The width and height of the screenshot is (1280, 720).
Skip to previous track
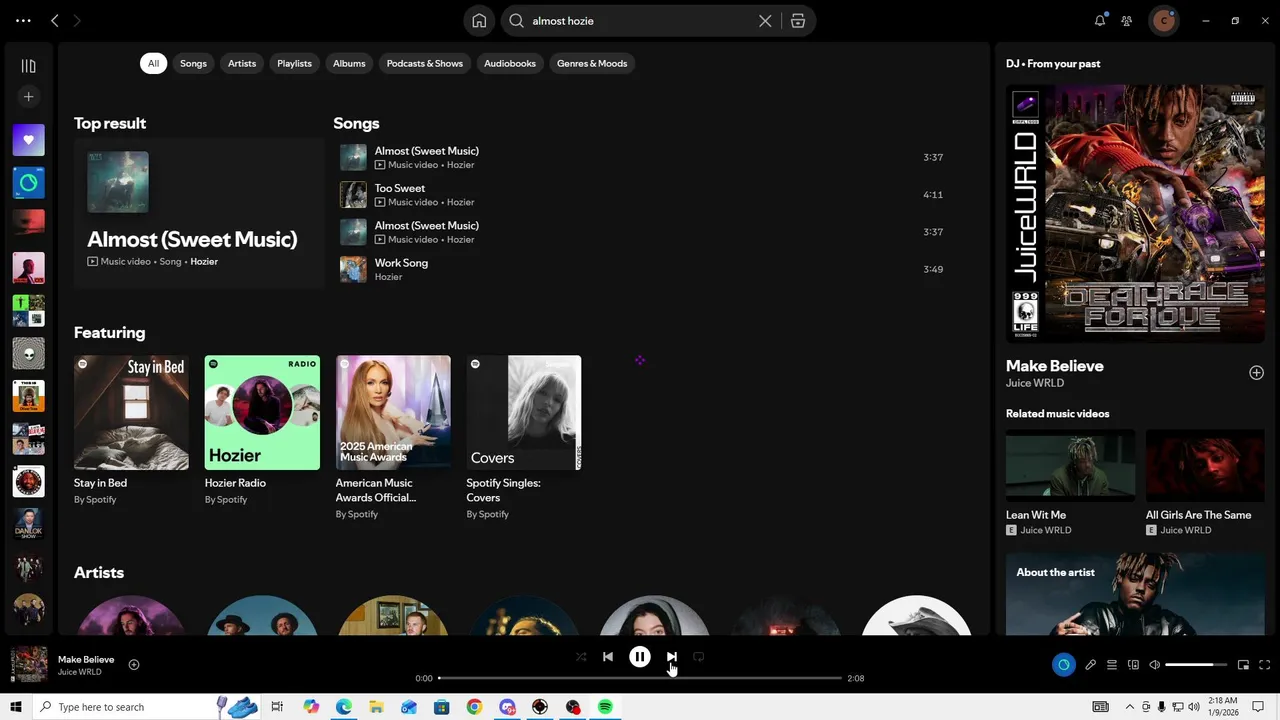(608, 657)
